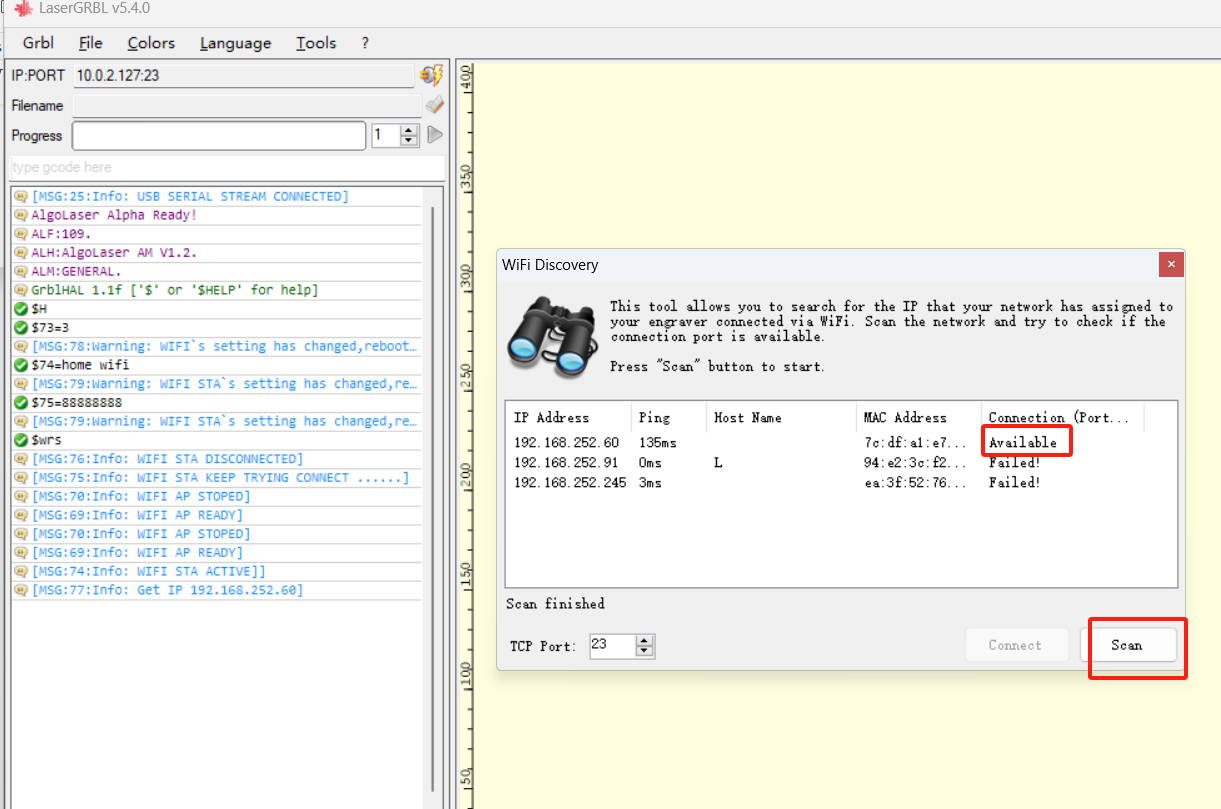Click the console log vertical scrollbar
The height and width of the screenshot is (809, 1221).
433,497
